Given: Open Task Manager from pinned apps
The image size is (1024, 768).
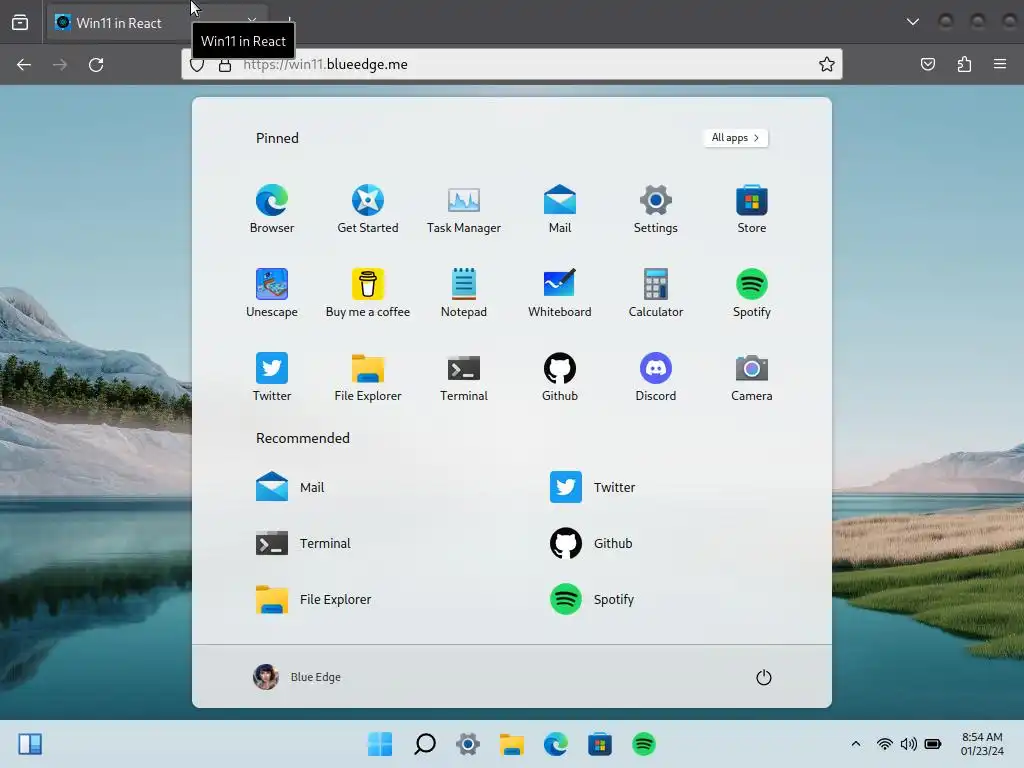Looking at the screenshot, I should click(464, 209).
